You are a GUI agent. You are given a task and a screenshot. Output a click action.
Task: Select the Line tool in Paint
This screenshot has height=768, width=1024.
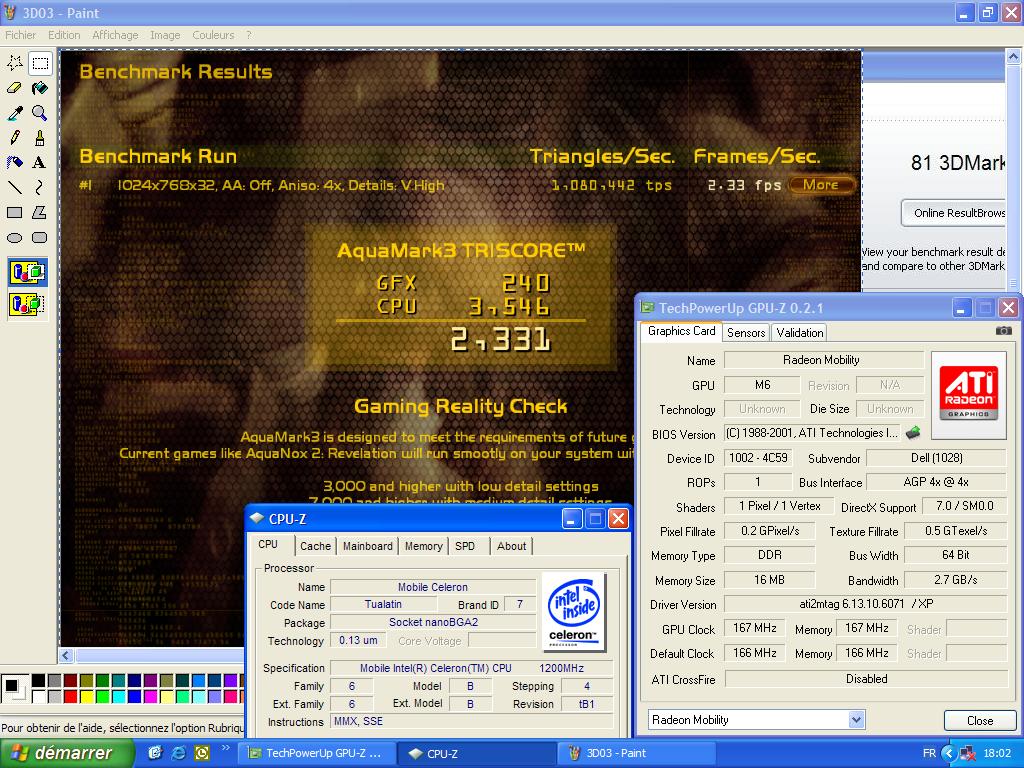coord(14,187)
